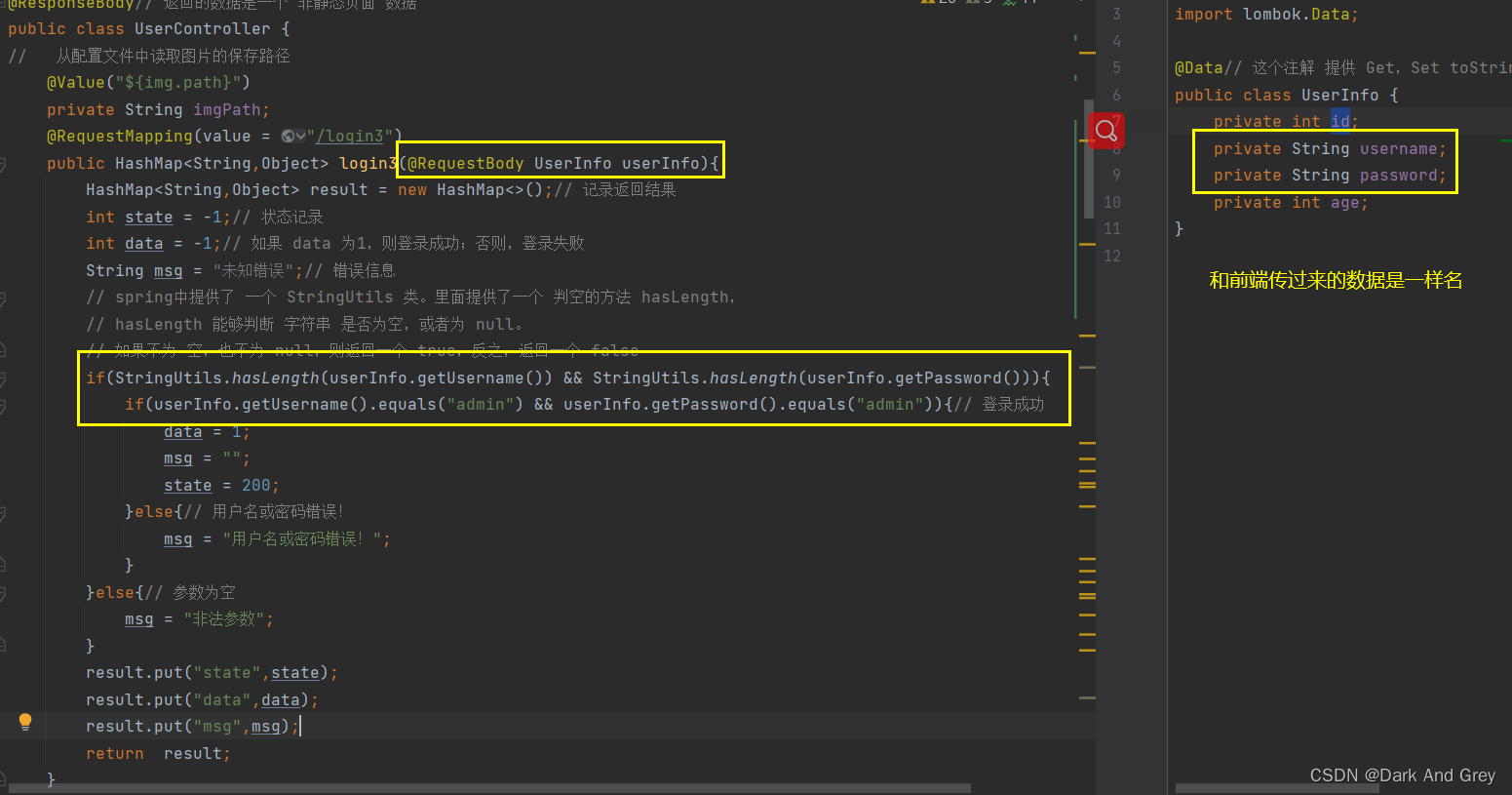Click line number 12 in UserInfo gutter

(1112, 256)
